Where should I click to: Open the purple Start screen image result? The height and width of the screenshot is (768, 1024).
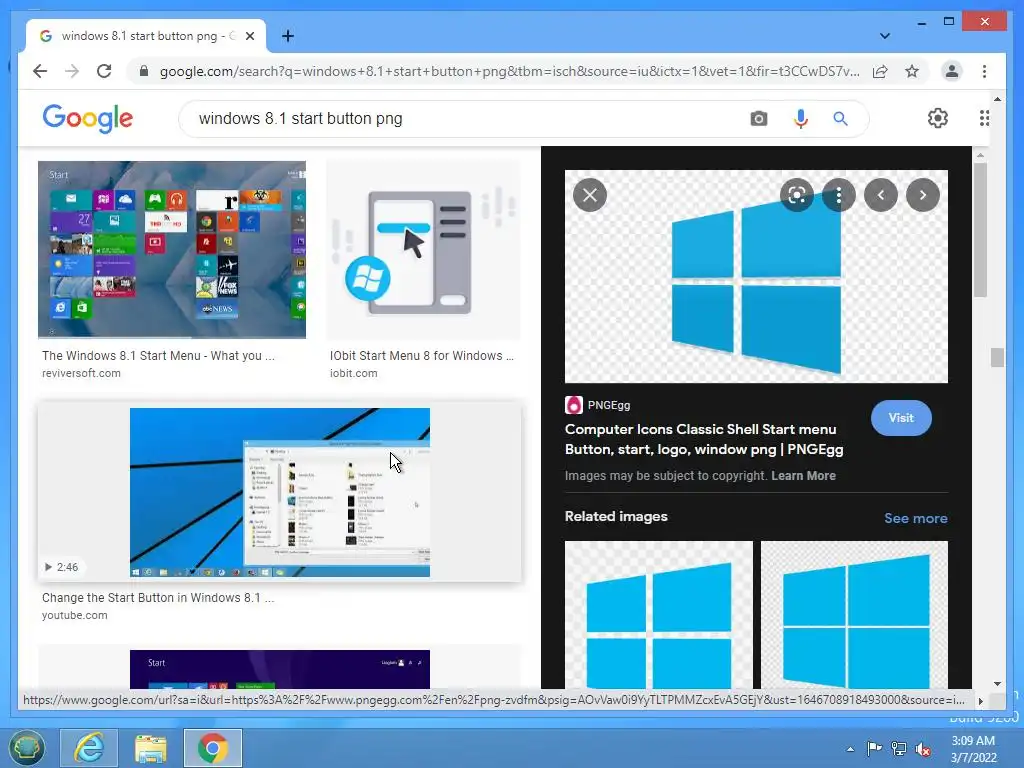(x=280, y=669)
